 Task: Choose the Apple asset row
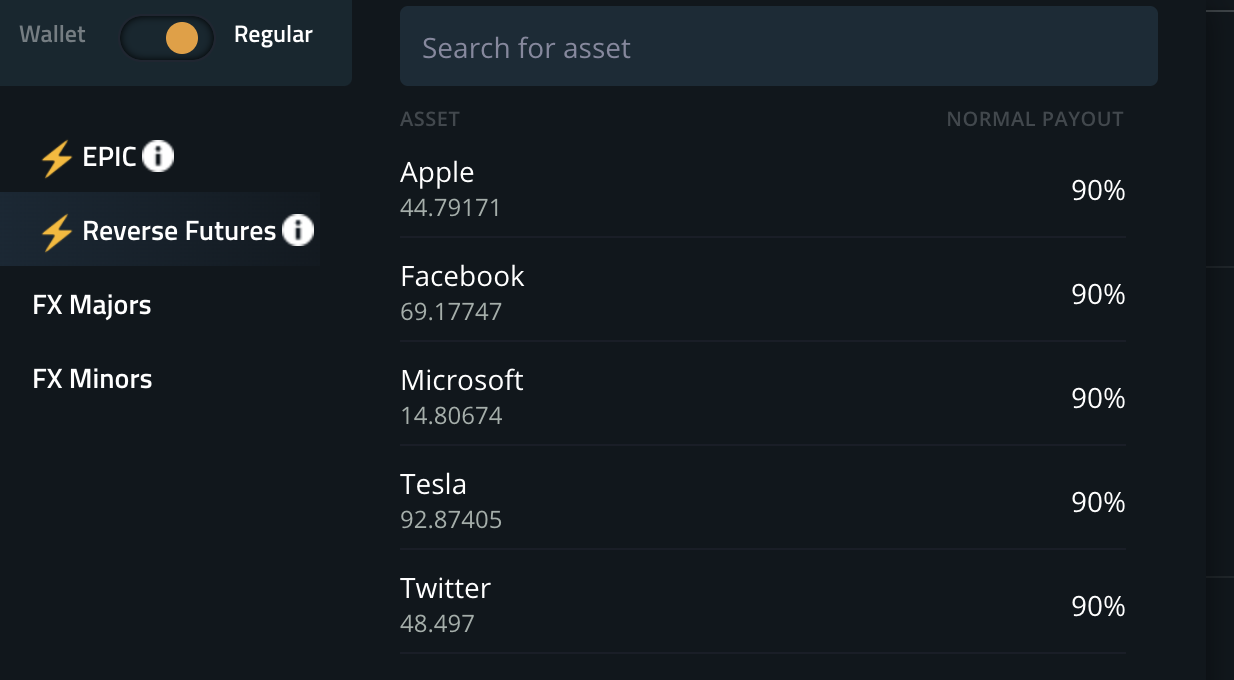[763, 190]
